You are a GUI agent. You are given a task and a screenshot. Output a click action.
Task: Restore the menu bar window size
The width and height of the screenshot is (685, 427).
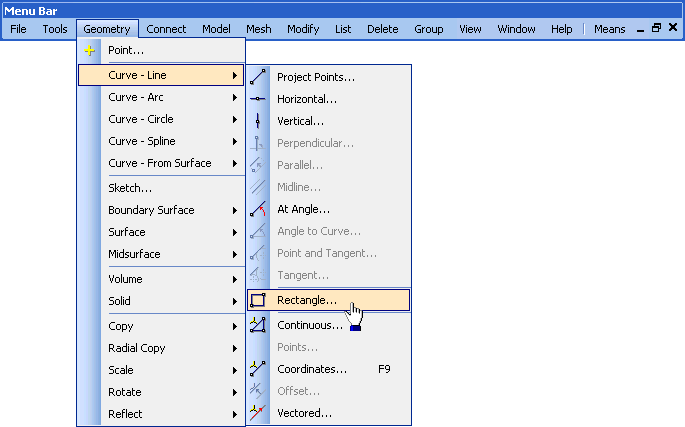[x=657, y=29]
